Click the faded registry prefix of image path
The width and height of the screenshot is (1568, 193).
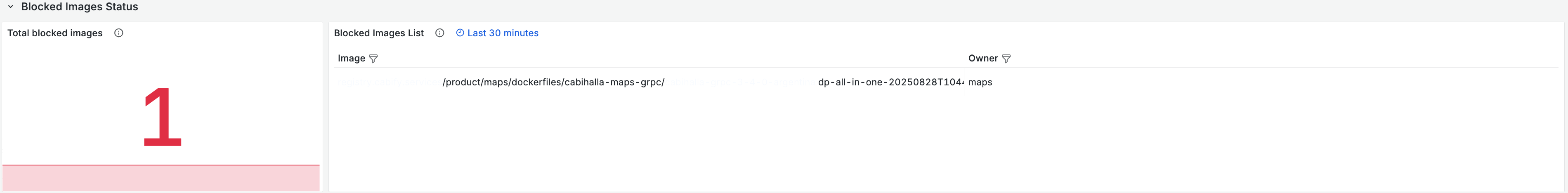coord(387,82)
